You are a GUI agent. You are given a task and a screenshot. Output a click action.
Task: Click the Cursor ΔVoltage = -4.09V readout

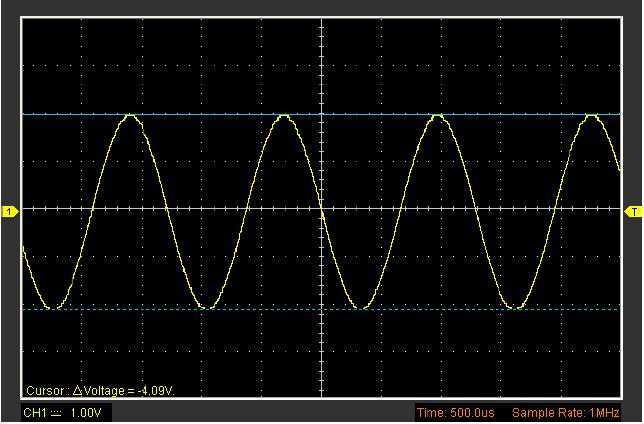click(100, 390)
